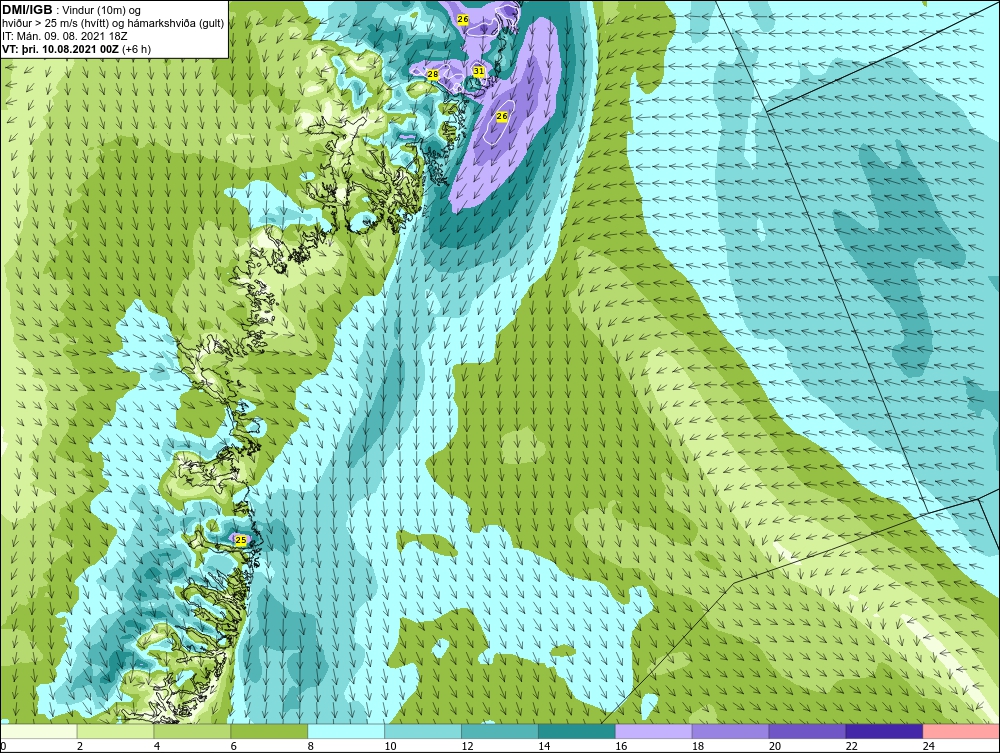Click the legend value label 24
Image resolution: width=1000 pixels, height=753 pixels.
[x=929, y=746]
